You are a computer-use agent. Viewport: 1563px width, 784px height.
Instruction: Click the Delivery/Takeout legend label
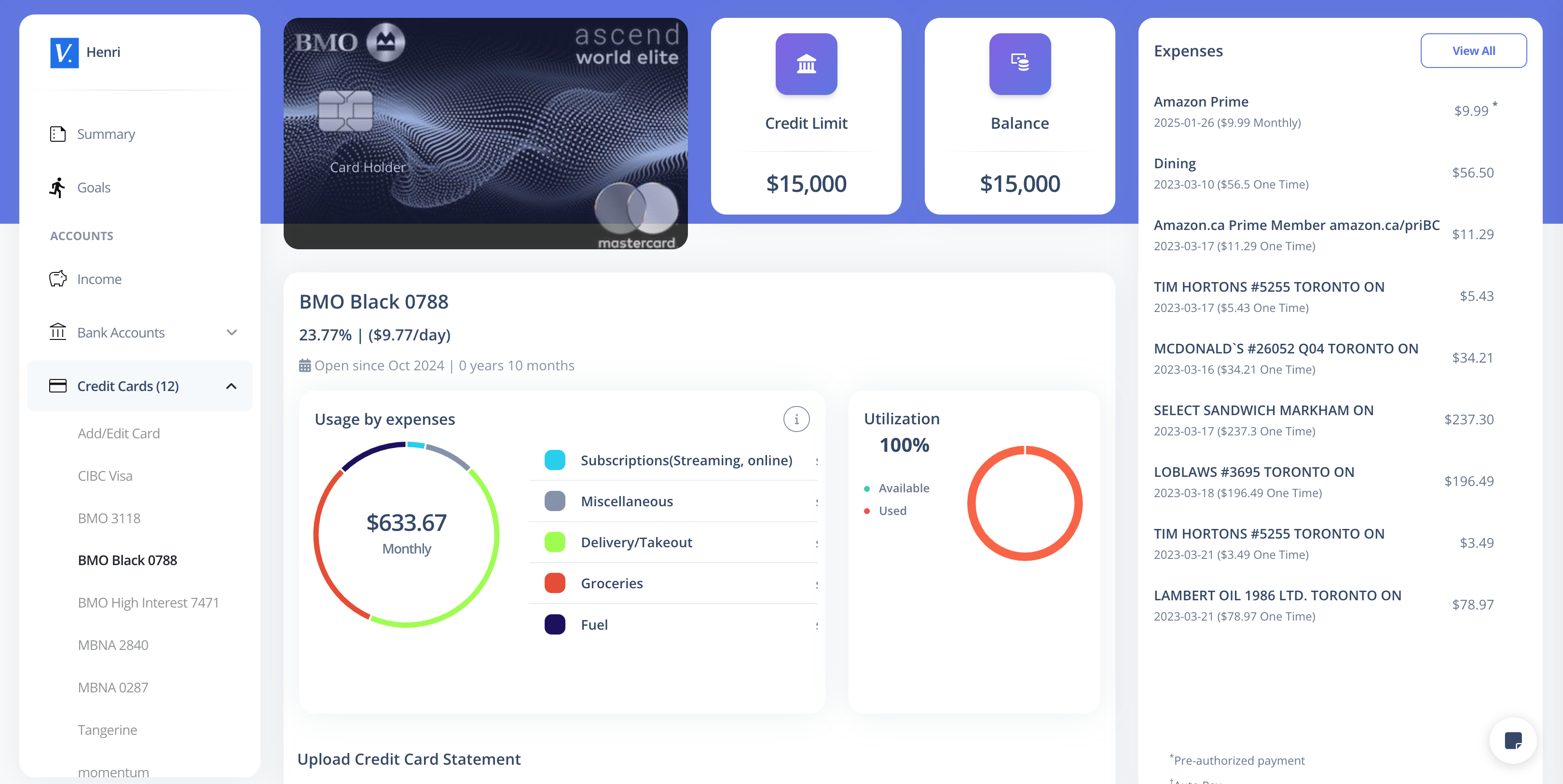(x=636, y=542)
